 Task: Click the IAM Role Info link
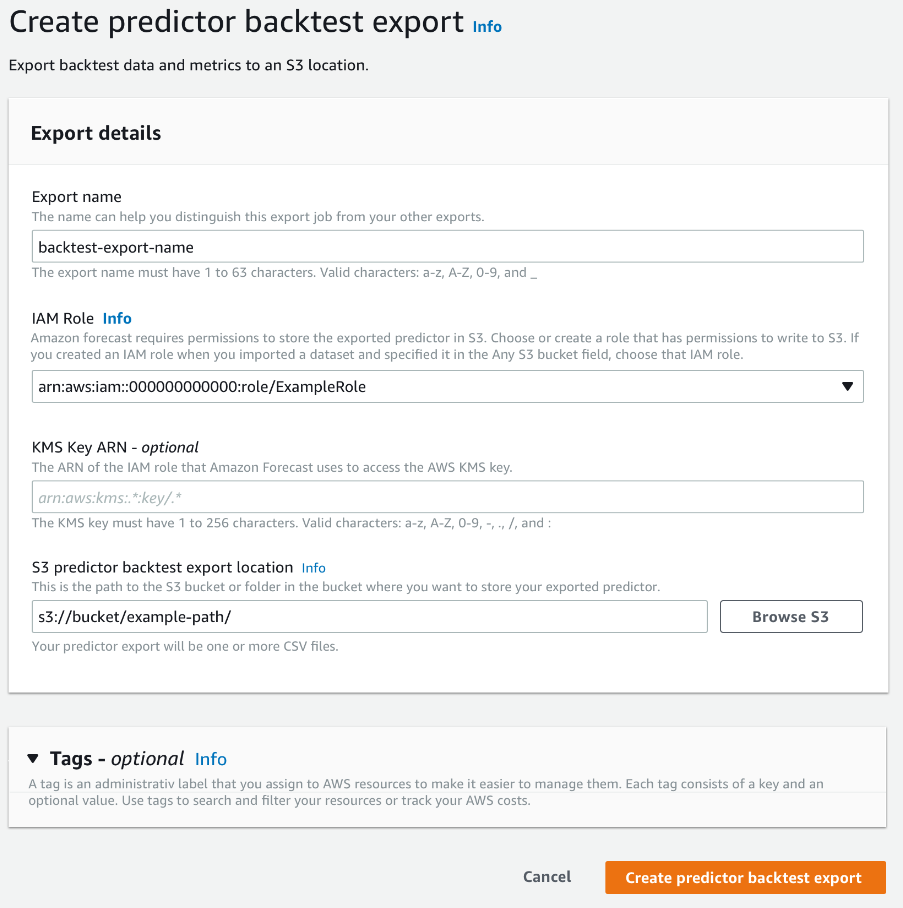(x=117, y=318)
